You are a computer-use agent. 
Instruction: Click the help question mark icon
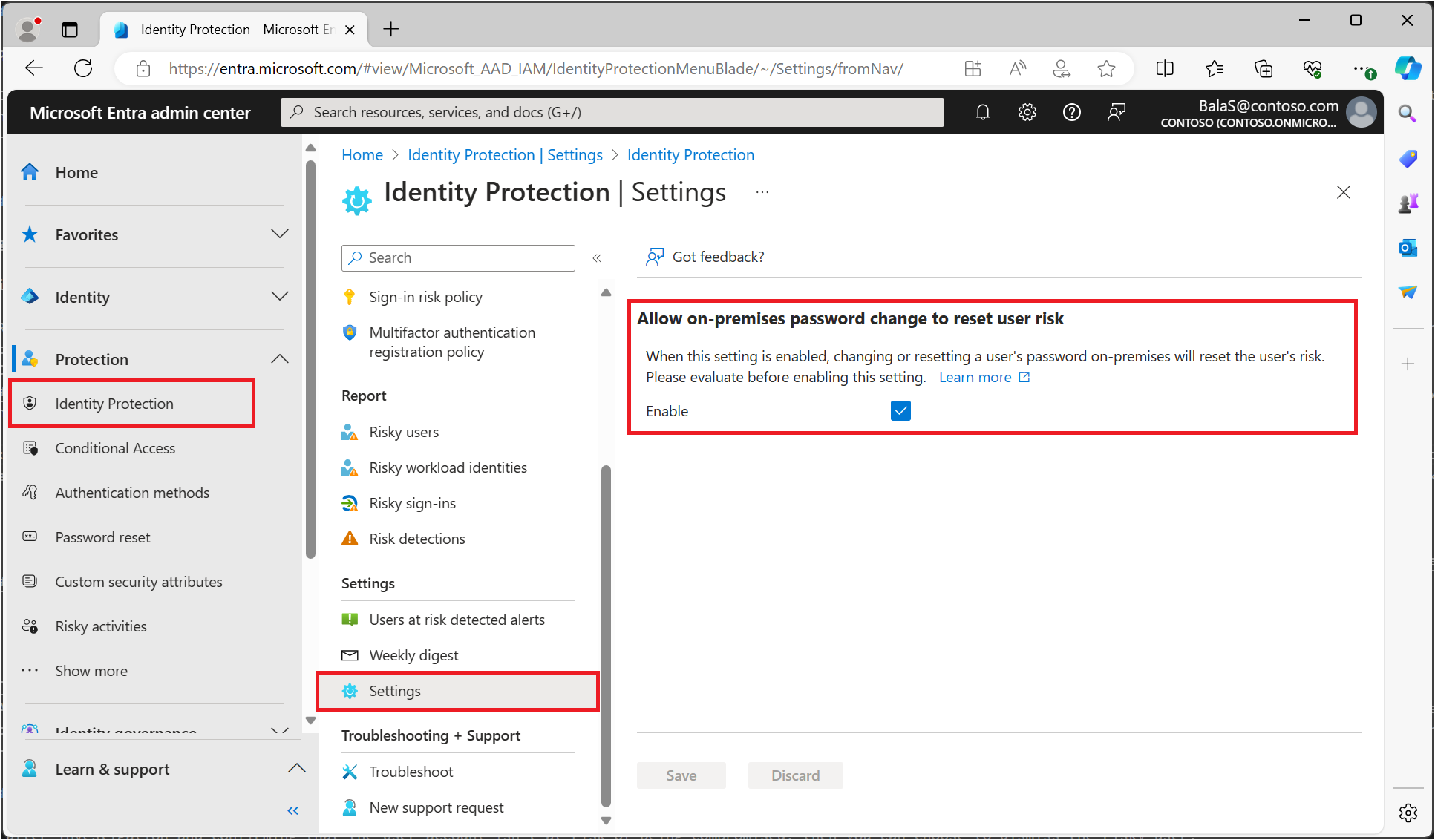(1071, 112)
